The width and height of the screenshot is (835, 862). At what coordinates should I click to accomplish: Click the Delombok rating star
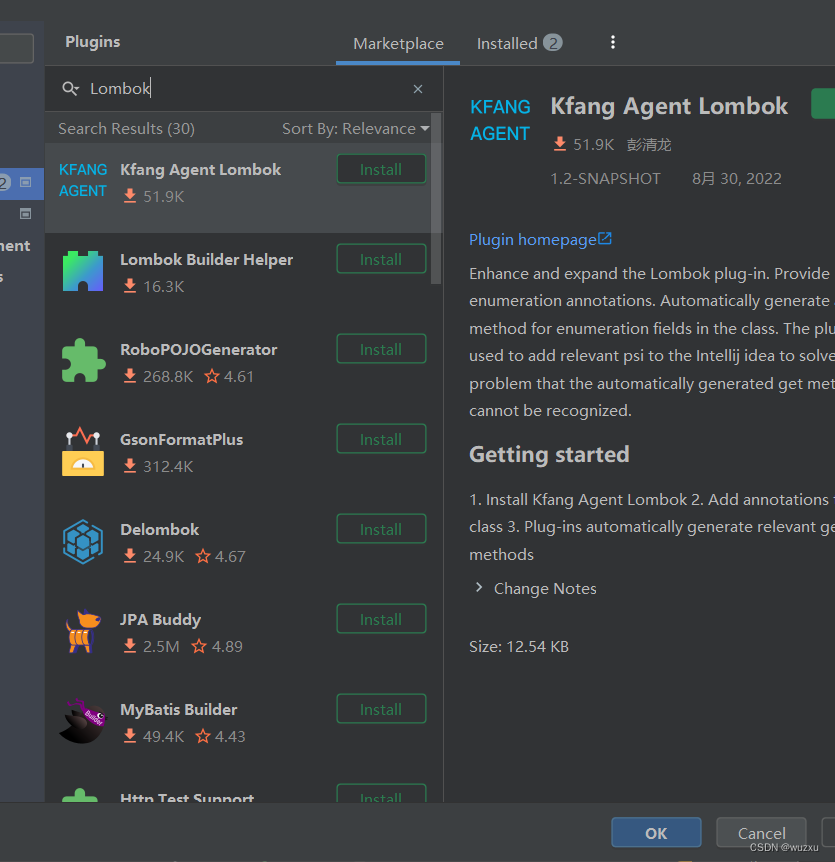click(203, 556)
